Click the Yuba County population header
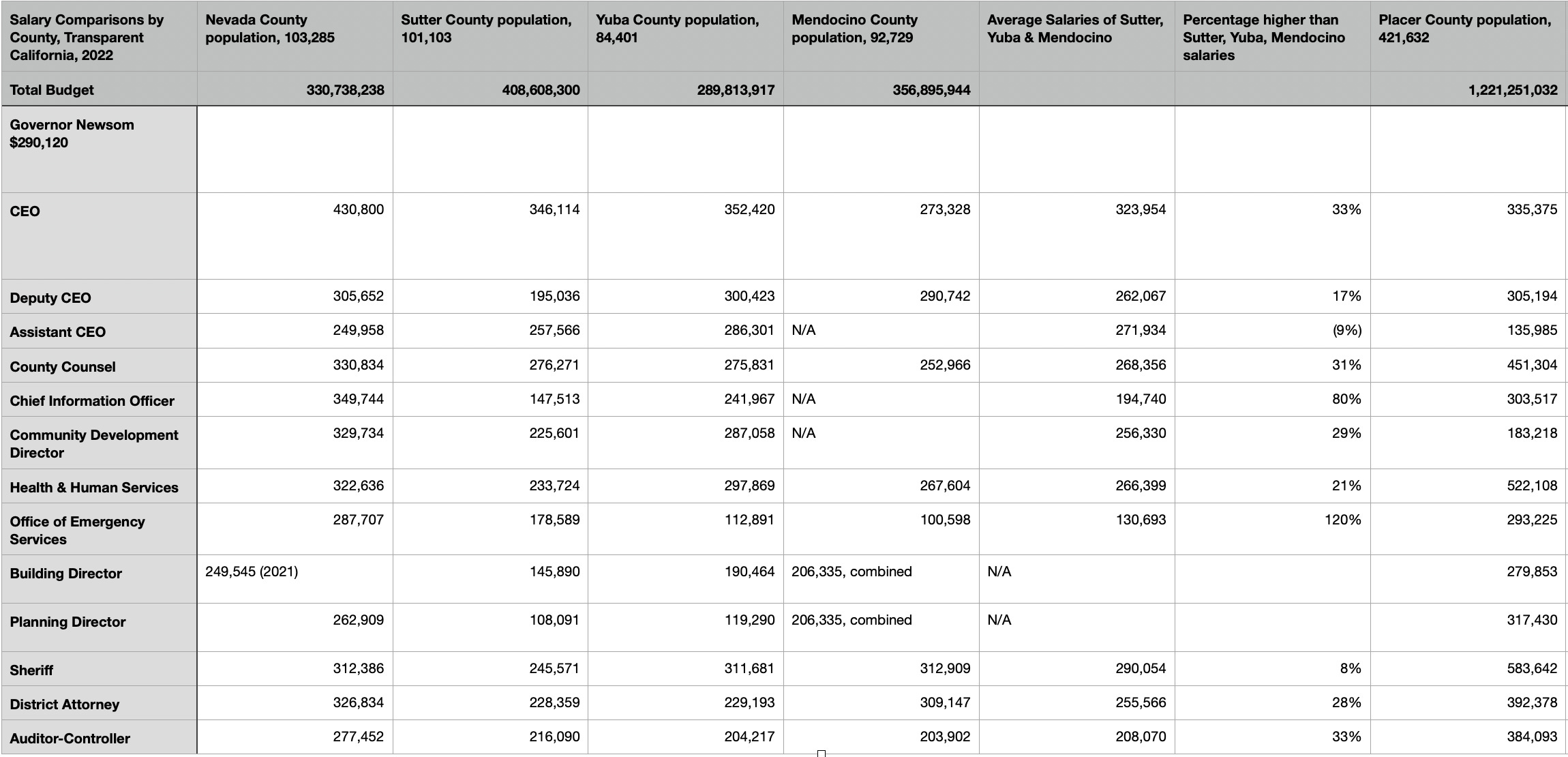The height and width of the screenshot is (757, 1568). point(678,29)
